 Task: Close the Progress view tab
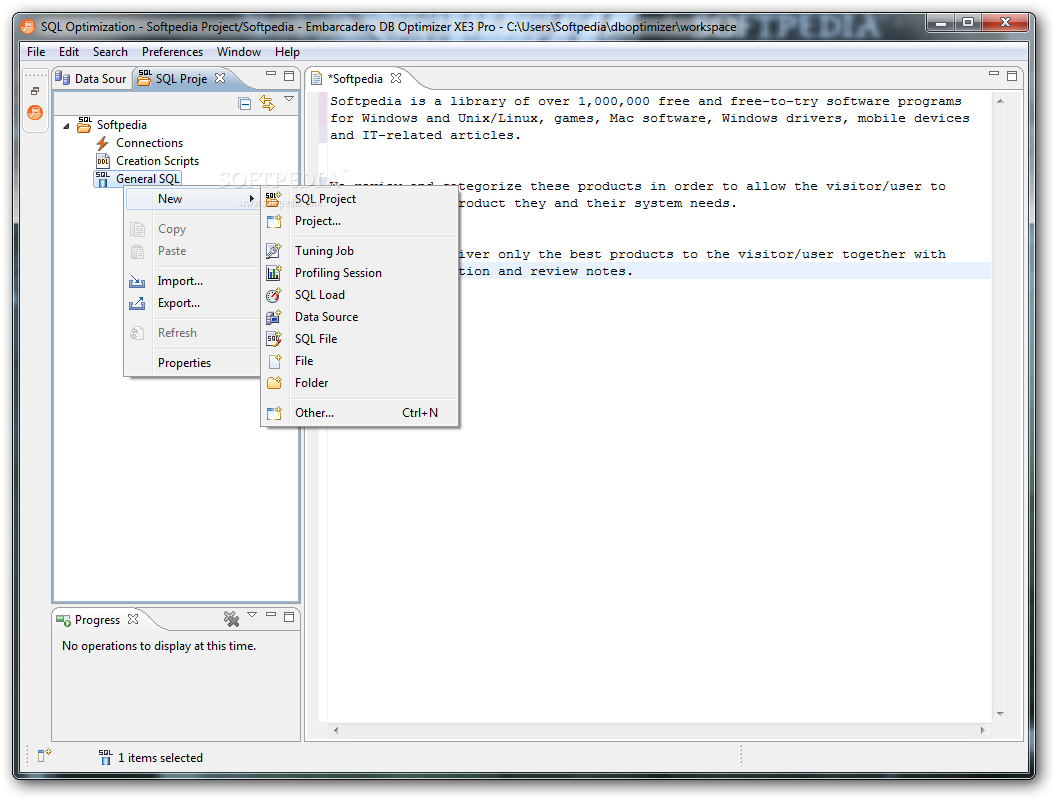coord(133,619)
